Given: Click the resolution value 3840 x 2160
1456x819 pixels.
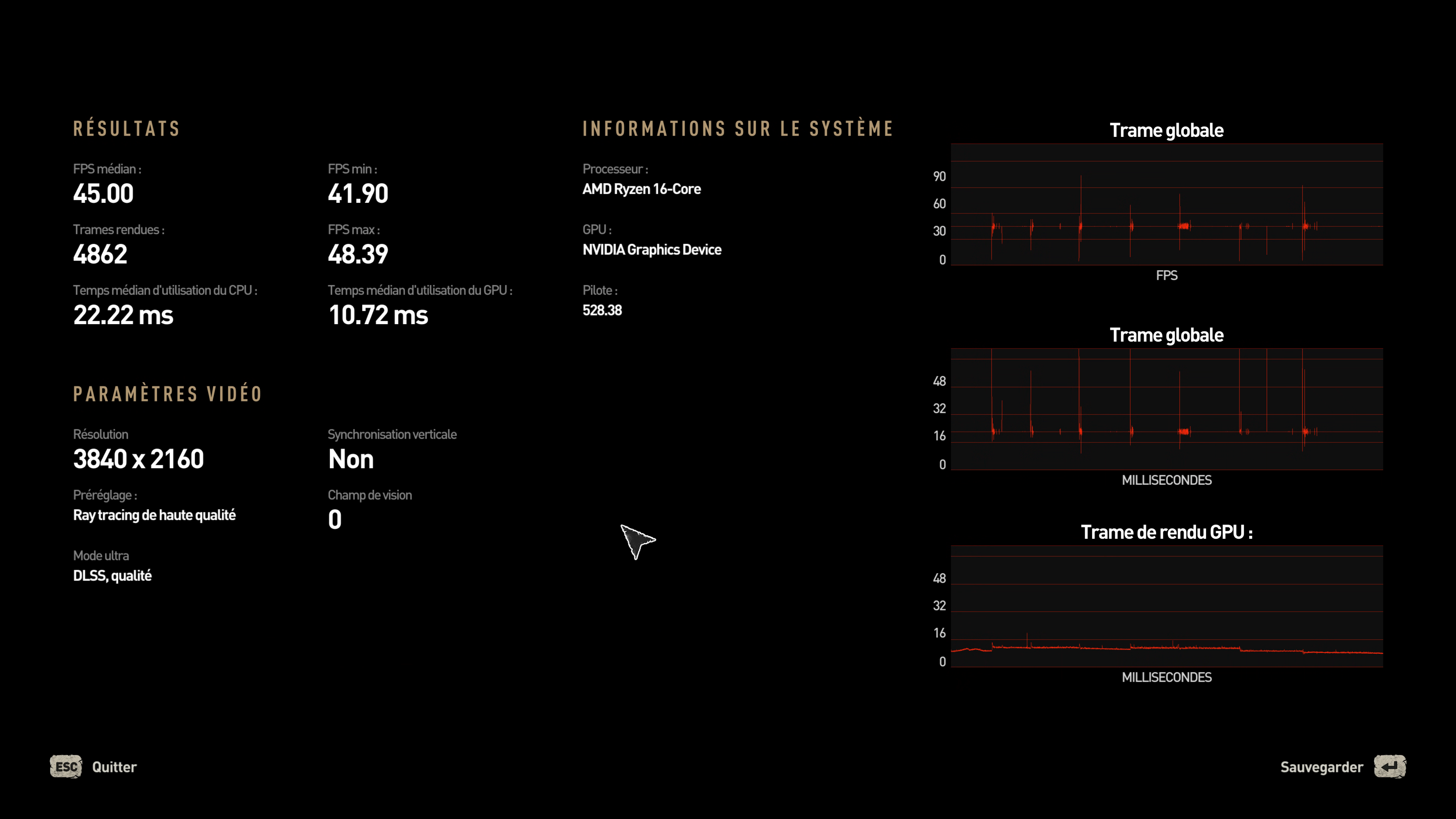Looking at the screenshot, I should click(138, 459).
